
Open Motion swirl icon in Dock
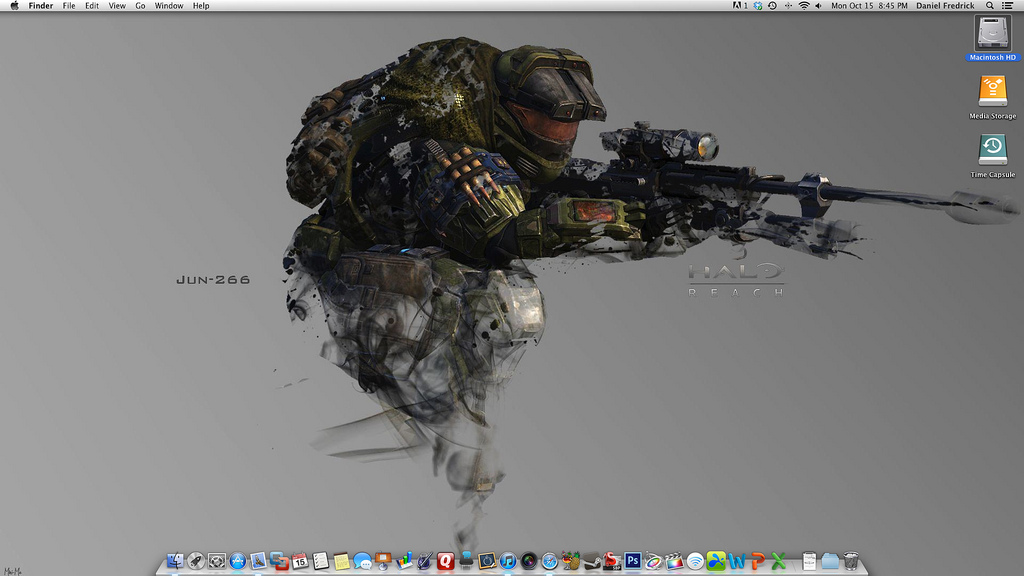tap(653, 560)
